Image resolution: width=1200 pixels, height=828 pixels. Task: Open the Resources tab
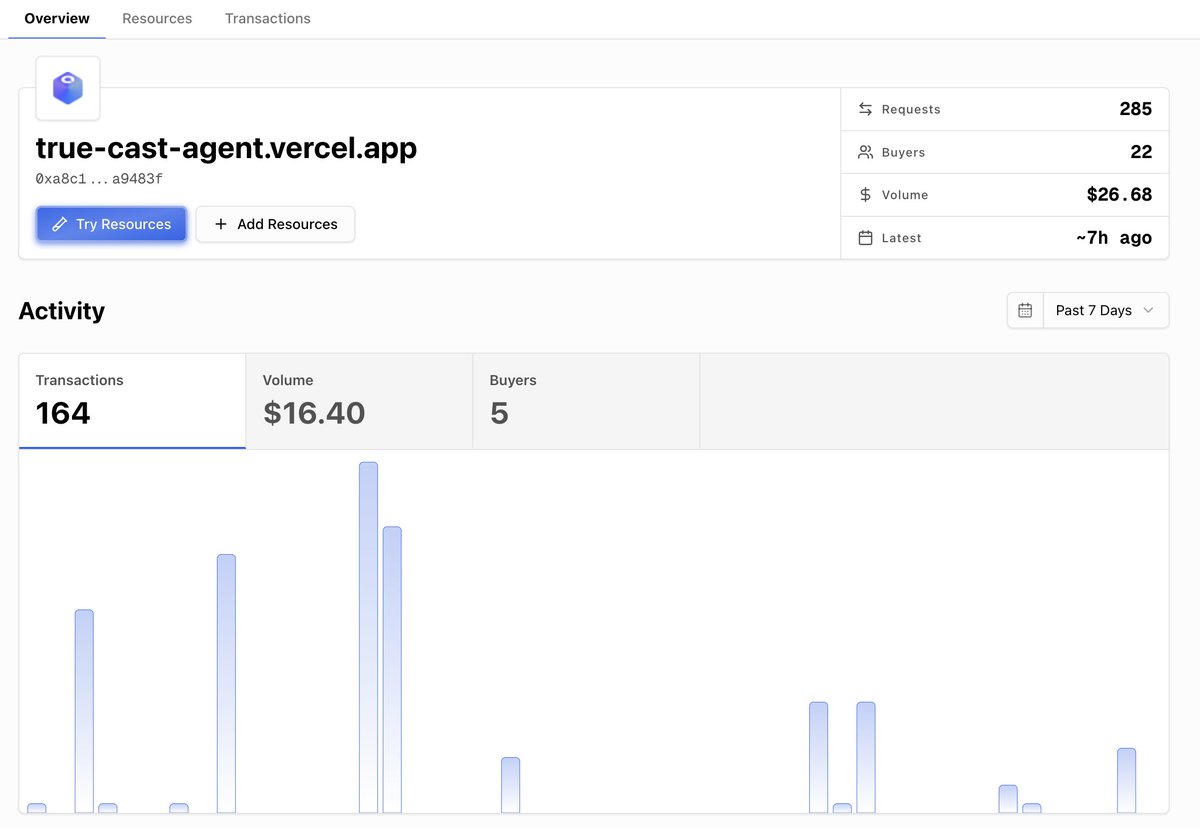[157, 18]
